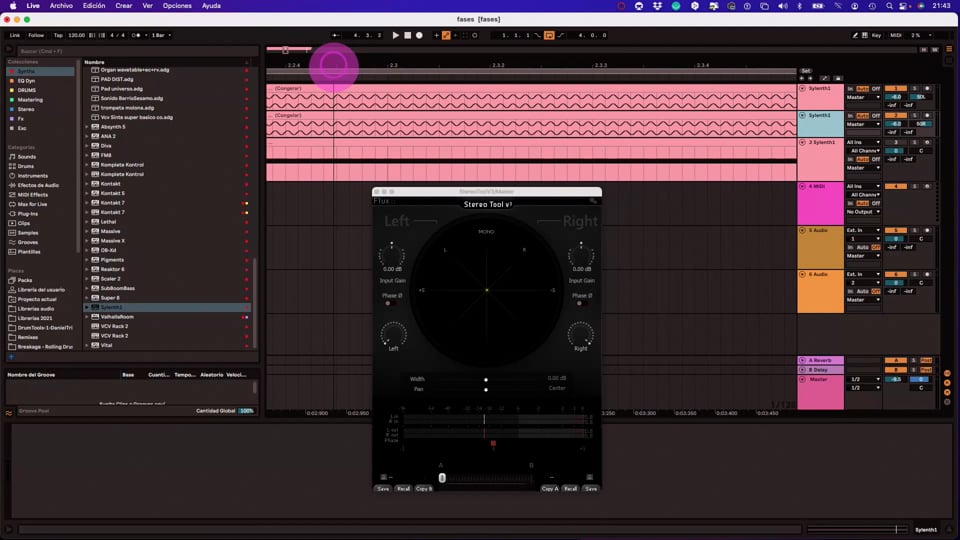Open Drums category in browser
Image resolution: width=960 pixels, height=540 pixels.
click(26, 166)
